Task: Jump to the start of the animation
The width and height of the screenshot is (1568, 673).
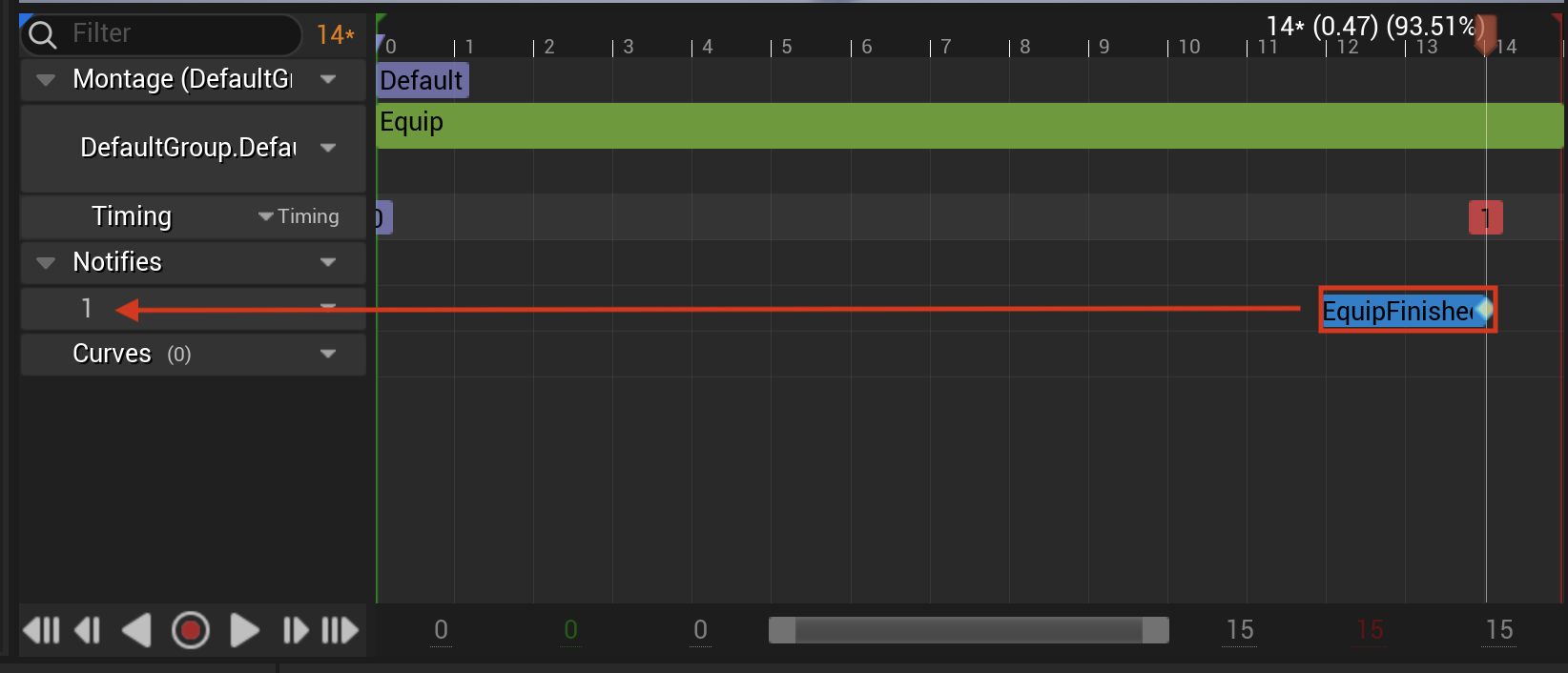Action: pos(41,630)
